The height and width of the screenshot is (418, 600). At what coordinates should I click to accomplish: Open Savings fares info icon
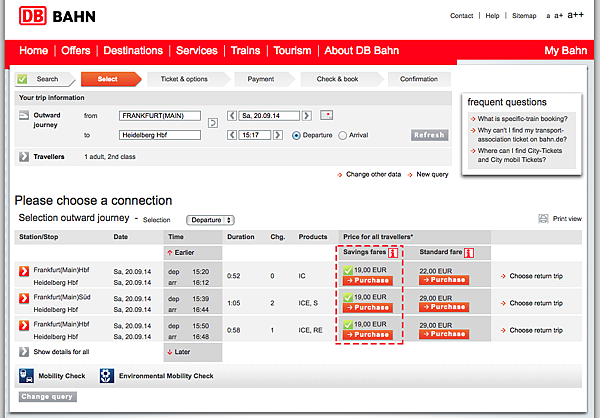point(393,253)
